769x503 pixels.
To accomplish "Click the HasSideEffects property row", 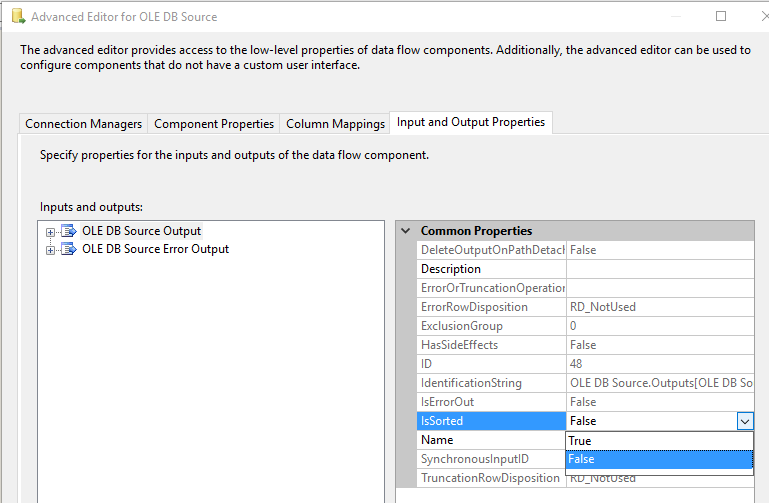I will (x=490, y=345).
